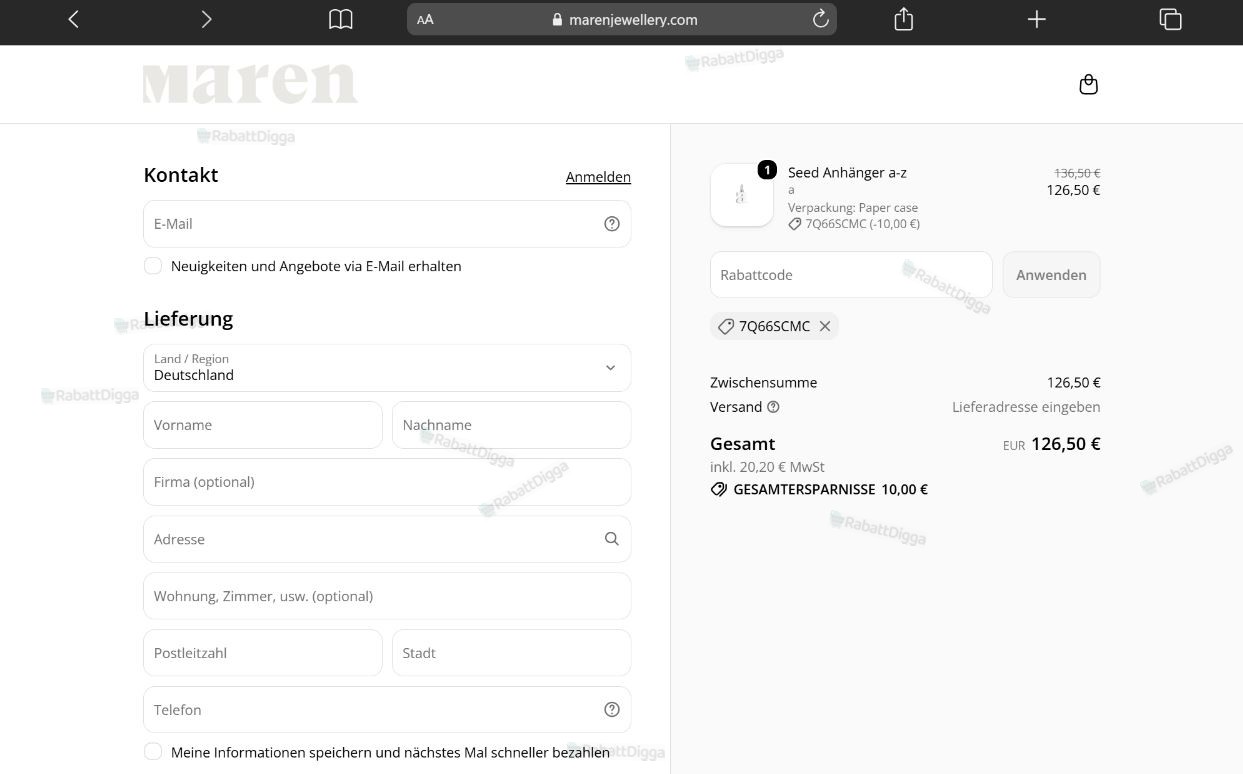1243x774 pixels.
Task: Click the inkl. 20,20 € MwSt text
Action: tap(767, 467)
